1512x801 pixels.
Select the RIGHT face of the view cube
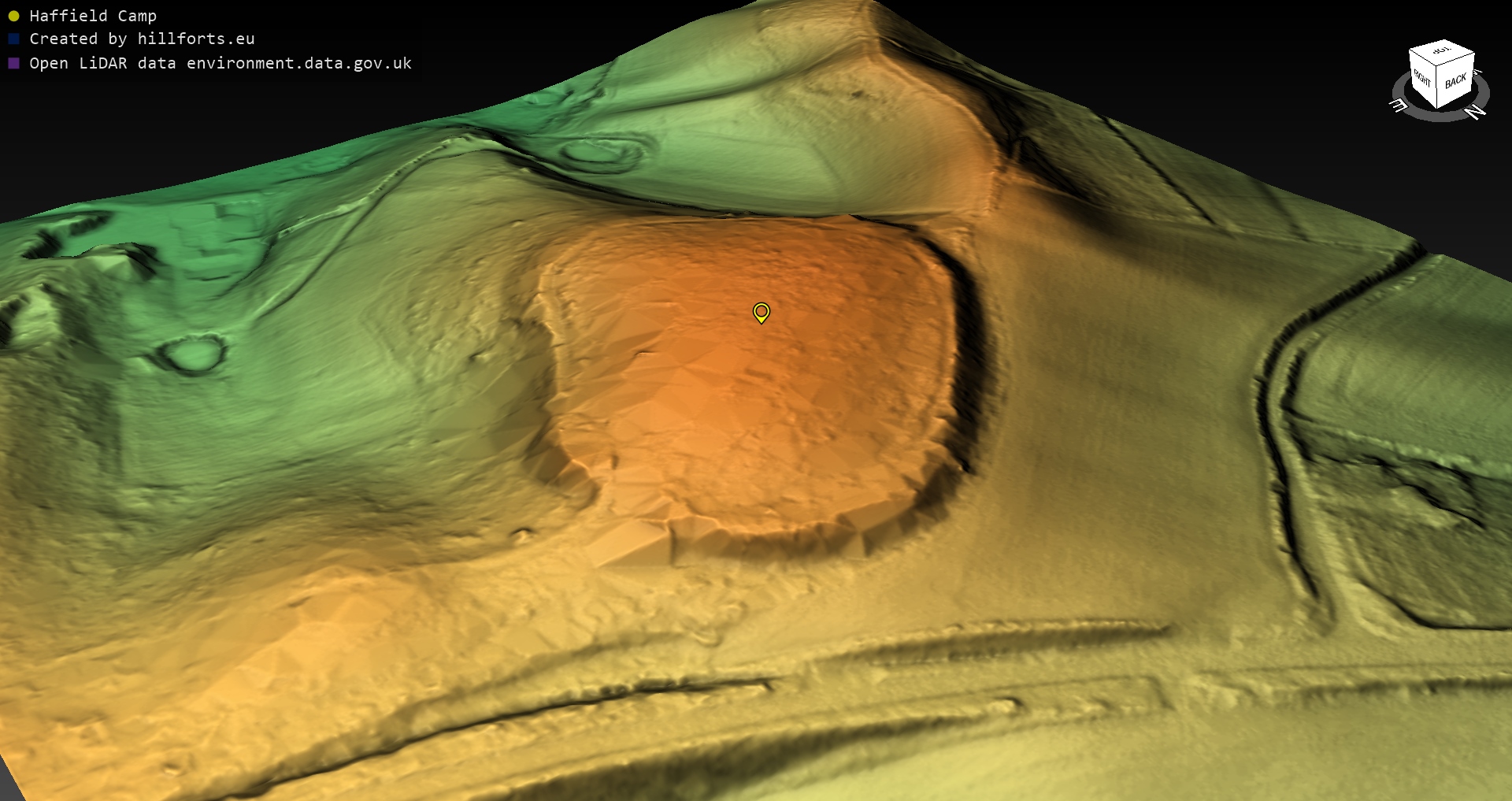coord(1421,78)
